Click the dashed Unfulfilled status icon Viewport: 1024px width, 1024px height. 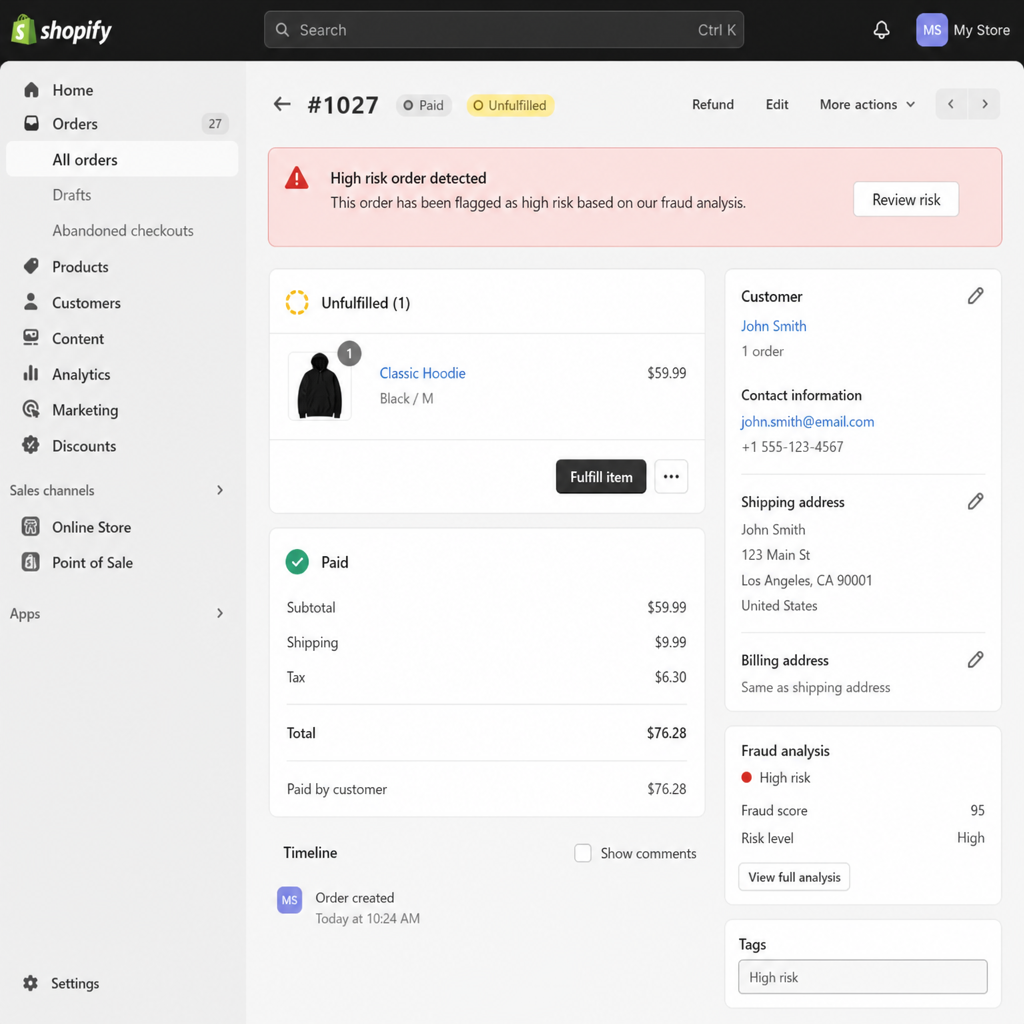[x=297, y=302]
